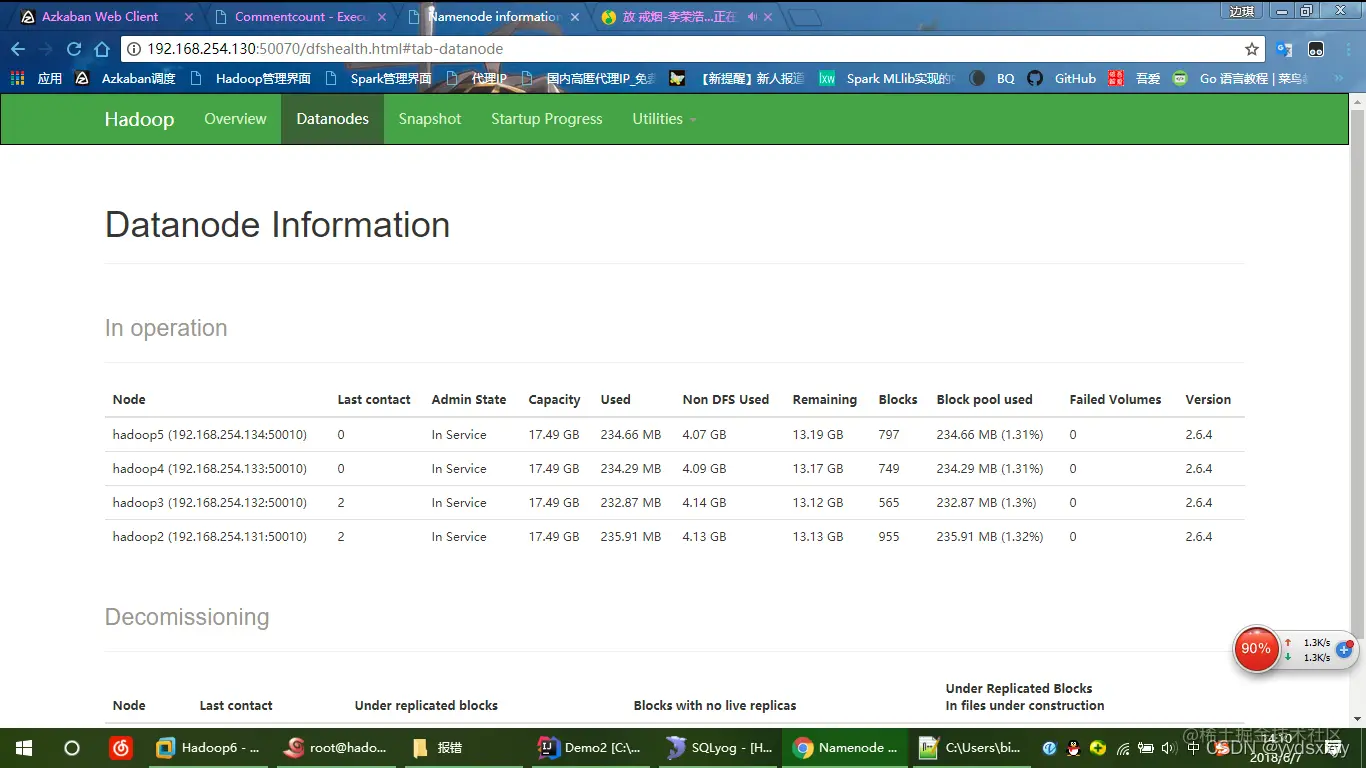Click the network Wi-Fi tray icon

(x=1123, y=748)
